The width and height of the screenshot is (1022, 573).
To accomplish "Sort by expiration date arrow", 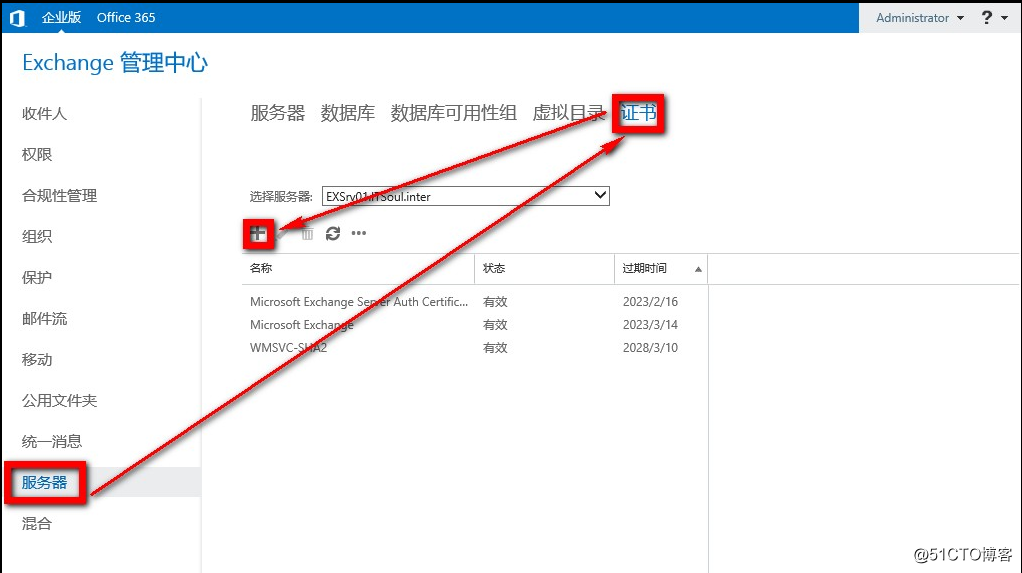I will coord(698,269).
